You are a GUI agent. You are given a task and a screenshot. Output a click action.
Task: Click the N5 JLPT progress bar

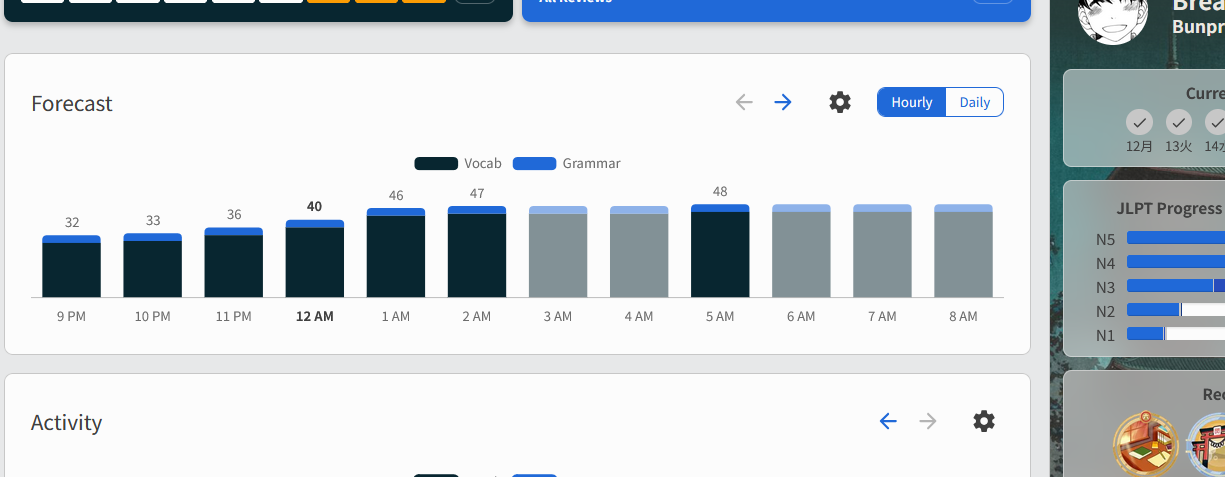1175,238
